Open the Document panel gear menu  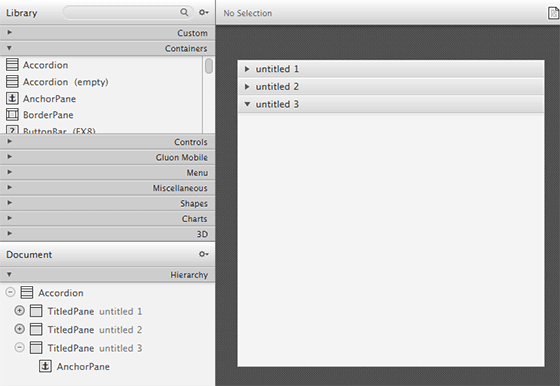(204, 254)
